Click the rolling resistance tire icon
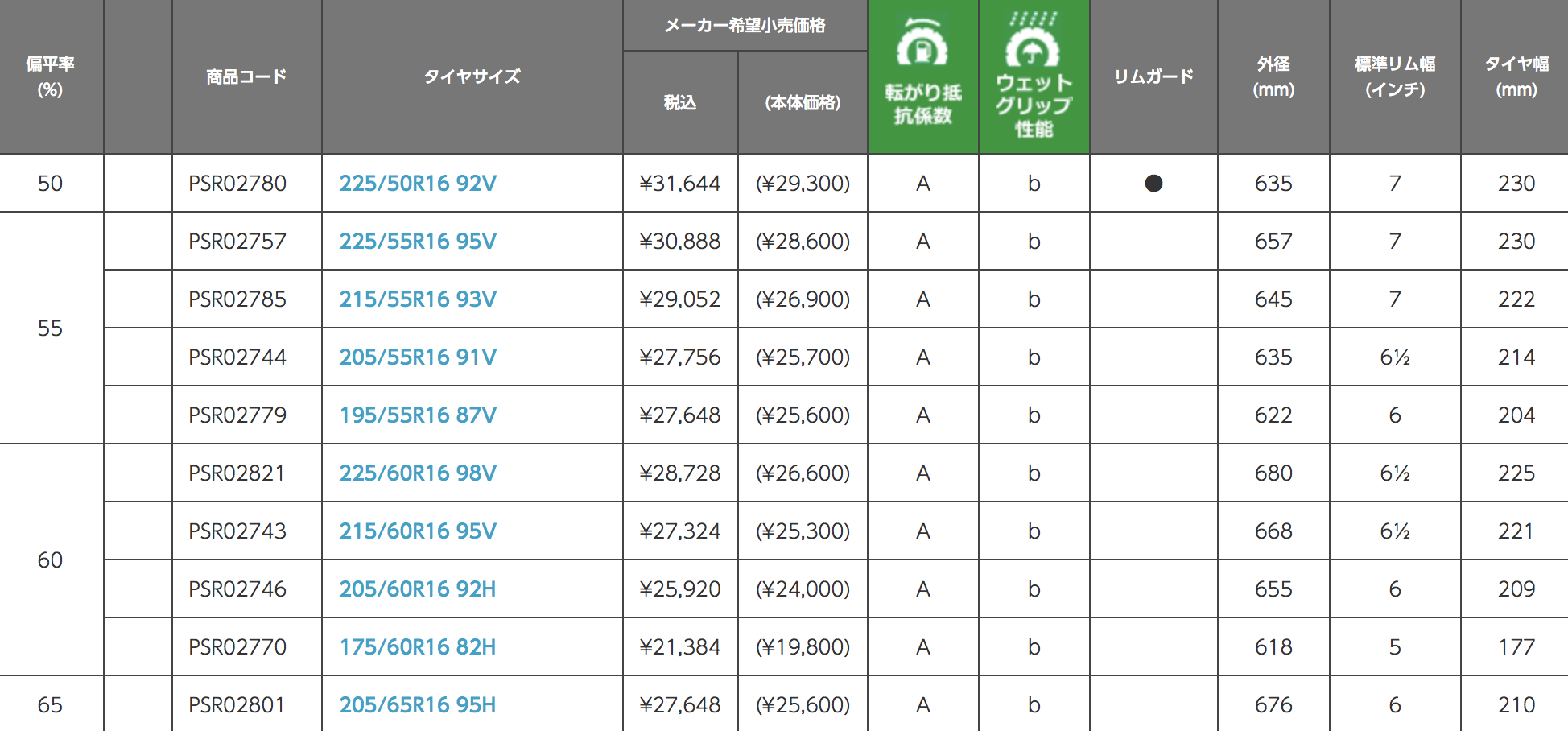The width and height of the screenshot is (1568, 731). tap(922, 43)
